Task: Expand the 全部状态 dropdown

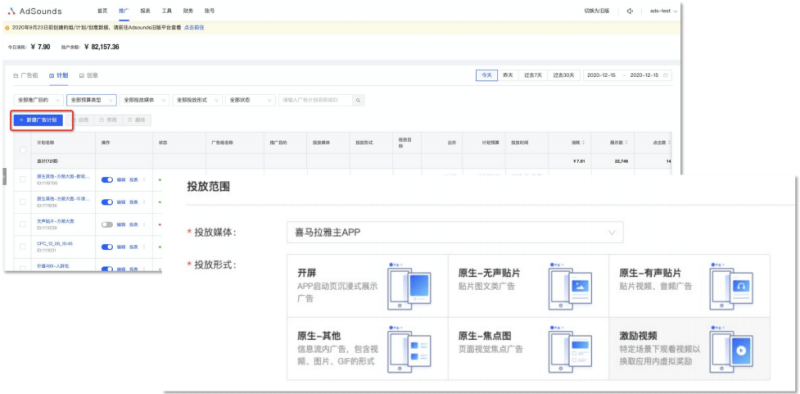Action: [x=251, y=100]
